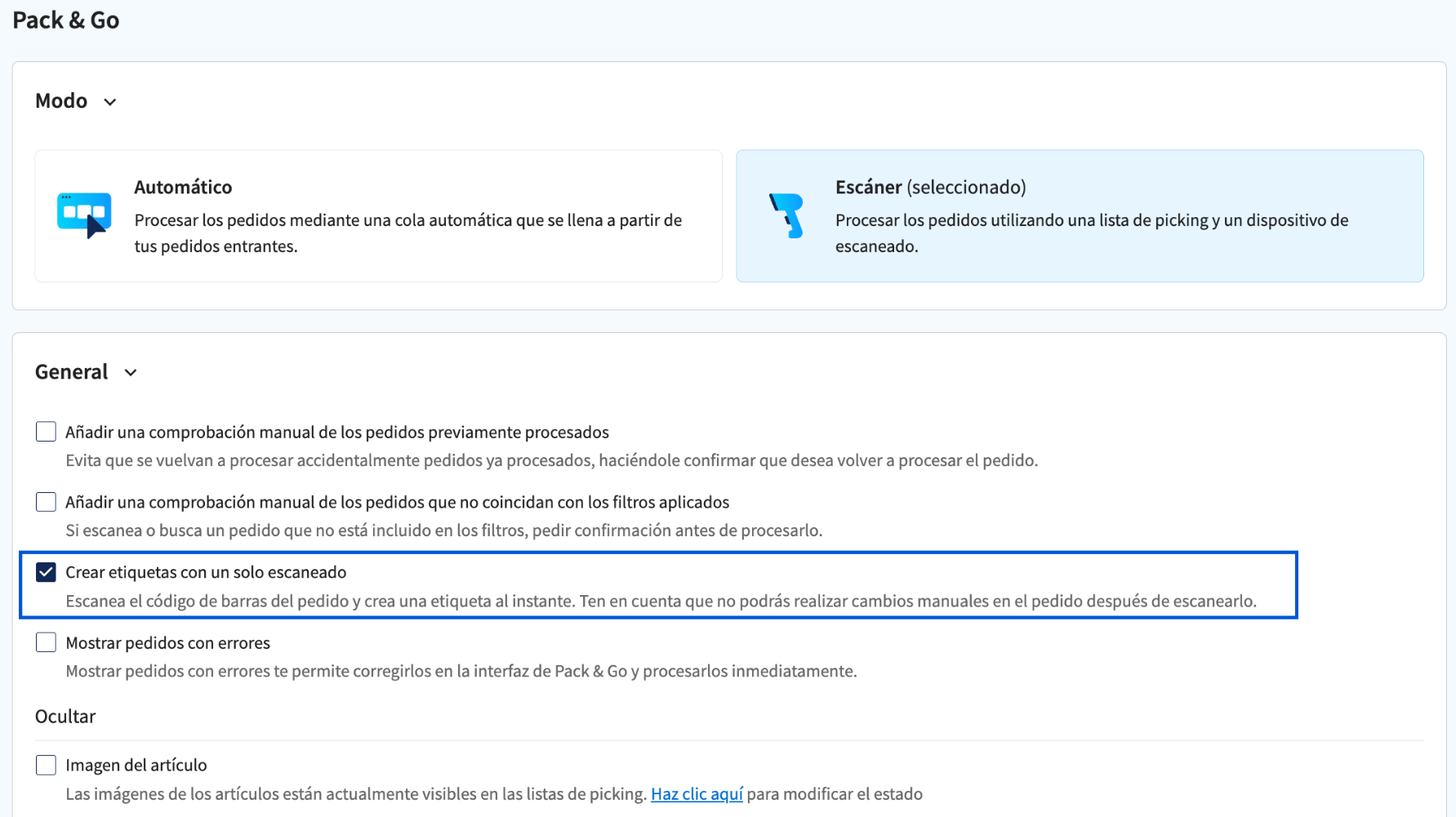Collapse the Modo section chevron
This screenshot has width=1456, height=817.
click(110, 102)
